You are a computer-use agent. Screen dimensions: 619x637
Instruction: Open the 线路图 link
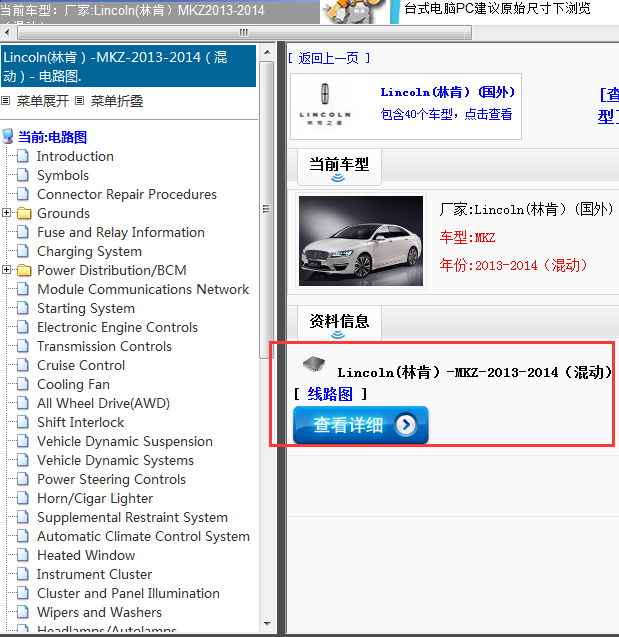330,394
